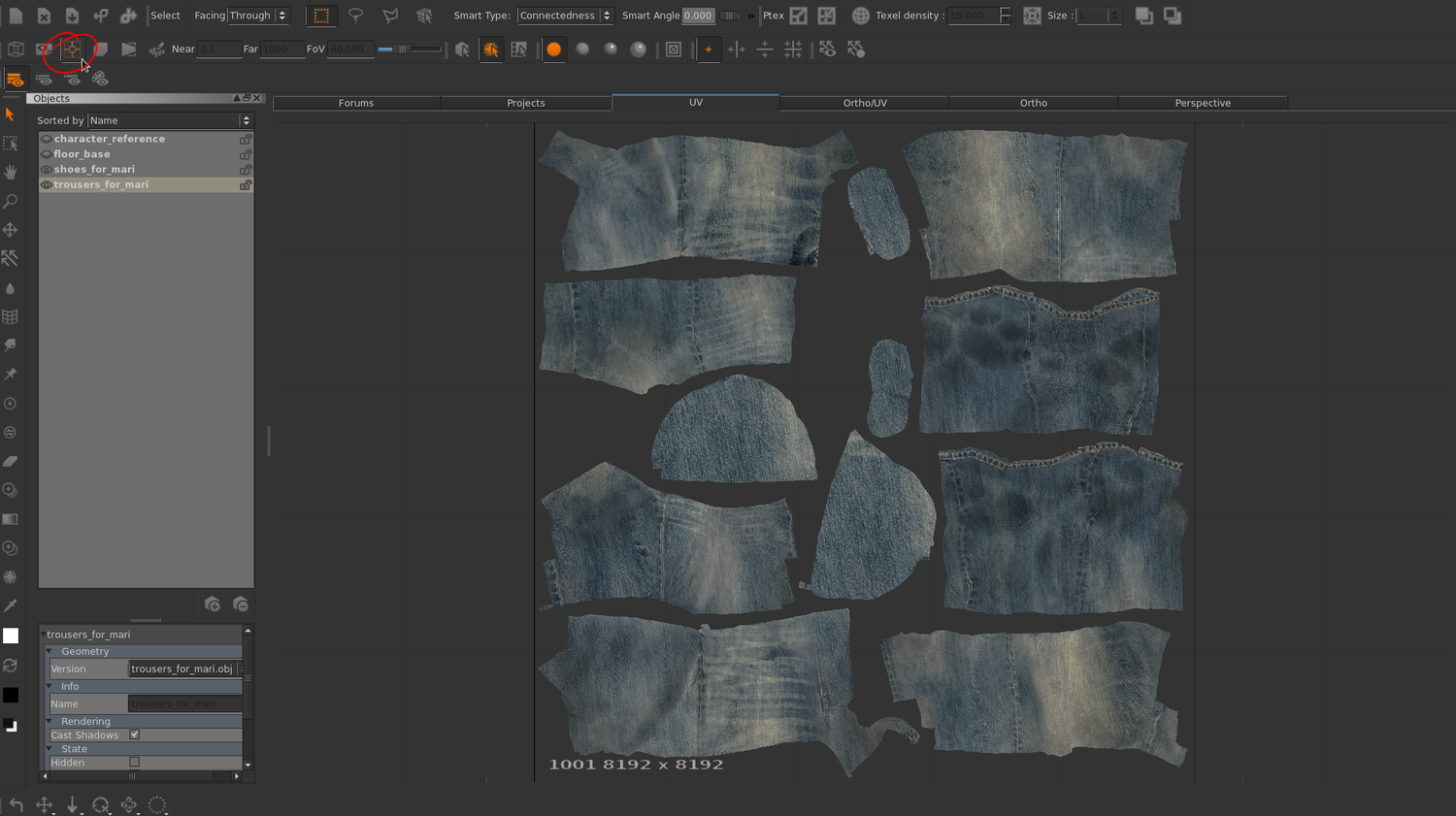This screenshot has height=816, width=1456.
Task: Click the white foreground color swatch
Action: [11, 636]
